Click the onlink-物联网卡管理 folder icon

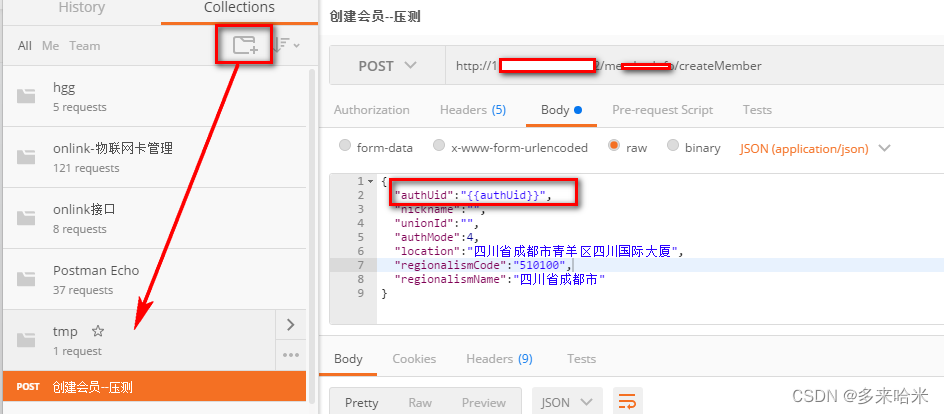(26, 157)
